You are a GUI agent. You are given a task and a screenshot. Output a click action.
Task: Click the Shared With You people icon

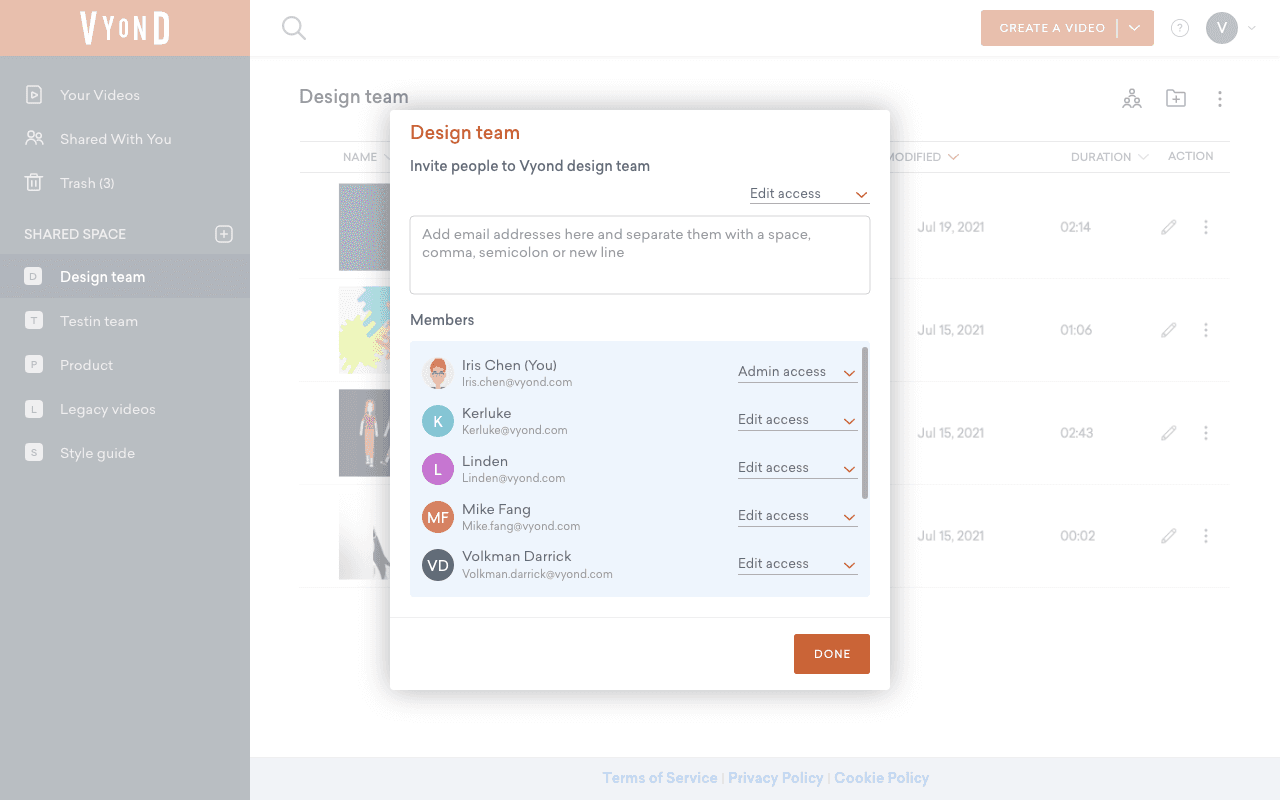34,139
